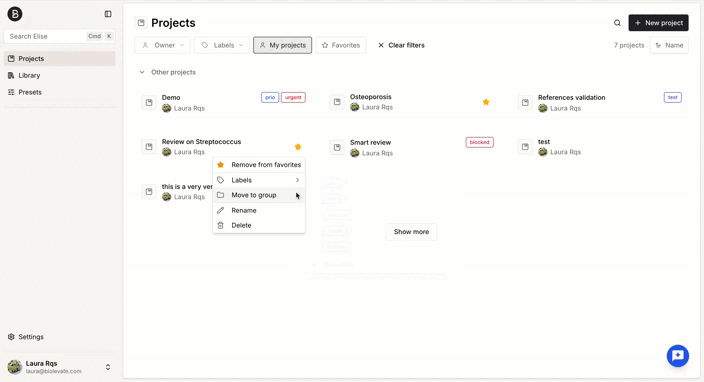704x382 pixels.
Task: Click the References validation project icon
Action: point(525,102)
